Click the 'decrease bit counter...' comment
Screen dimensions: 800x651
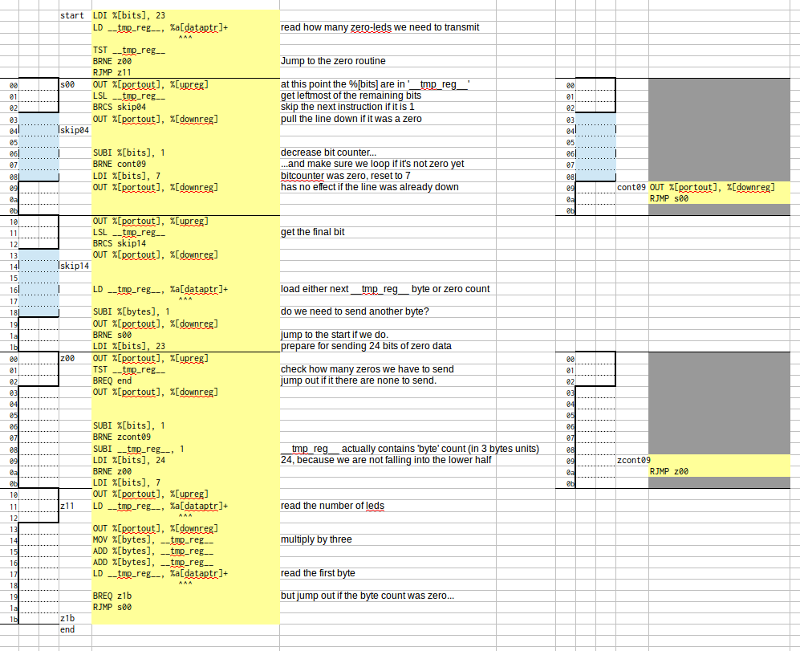(329, 153)
